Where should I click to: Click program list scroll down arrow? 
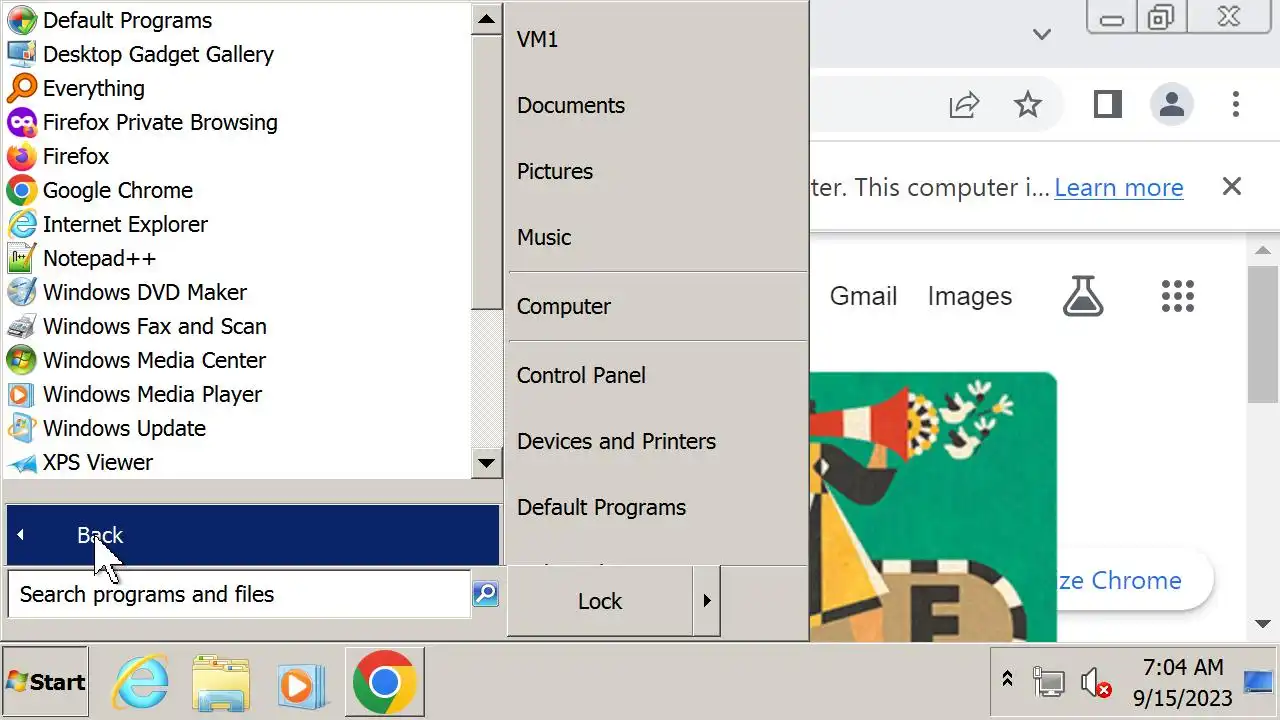486,462
